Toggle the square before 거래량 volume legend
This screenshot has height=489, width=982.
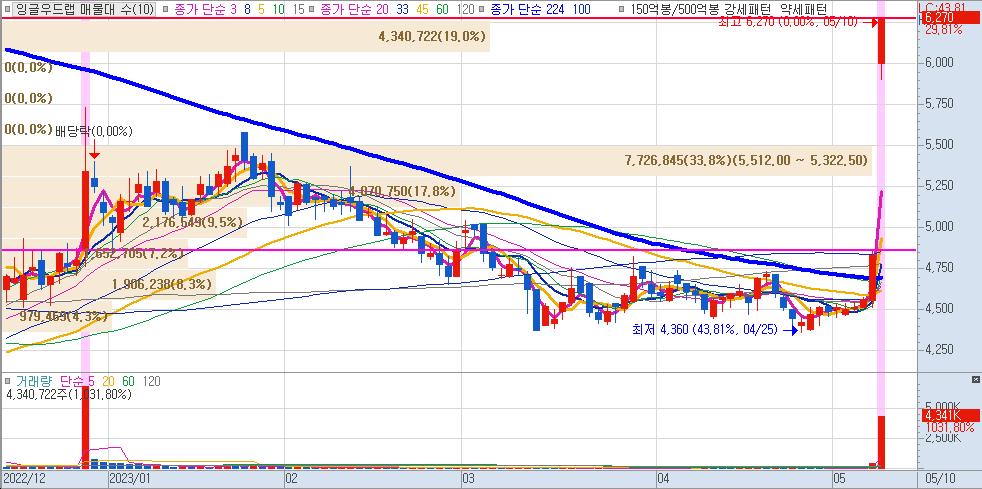8,381
